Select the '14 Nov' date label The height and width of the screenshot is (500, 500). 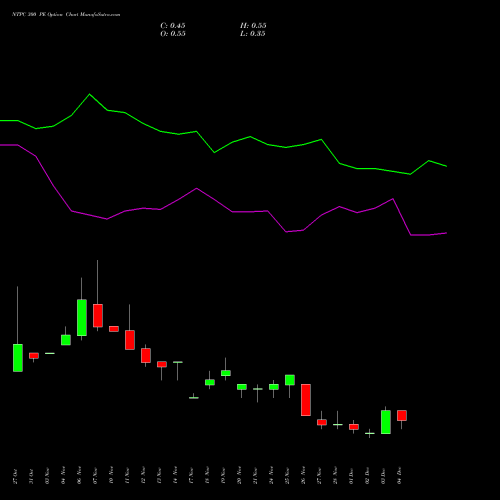tap(175, 475)
